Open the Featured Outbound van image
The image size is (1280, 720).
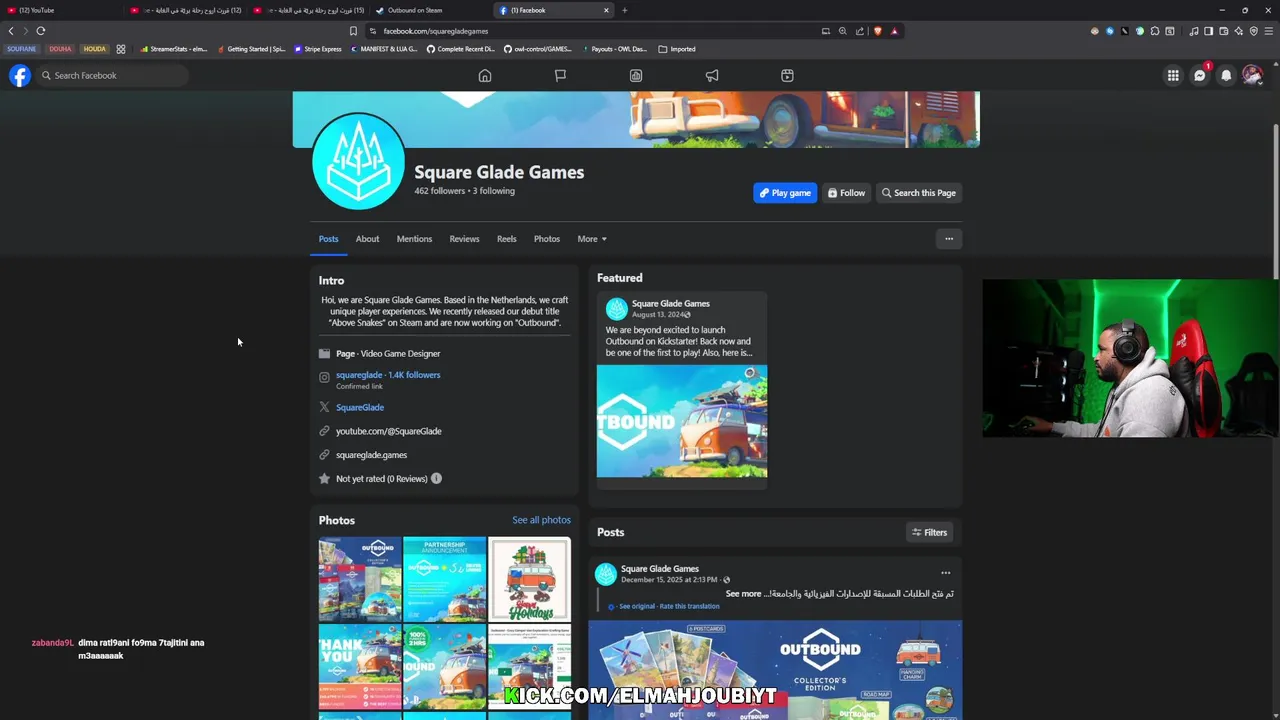(682, 421)
